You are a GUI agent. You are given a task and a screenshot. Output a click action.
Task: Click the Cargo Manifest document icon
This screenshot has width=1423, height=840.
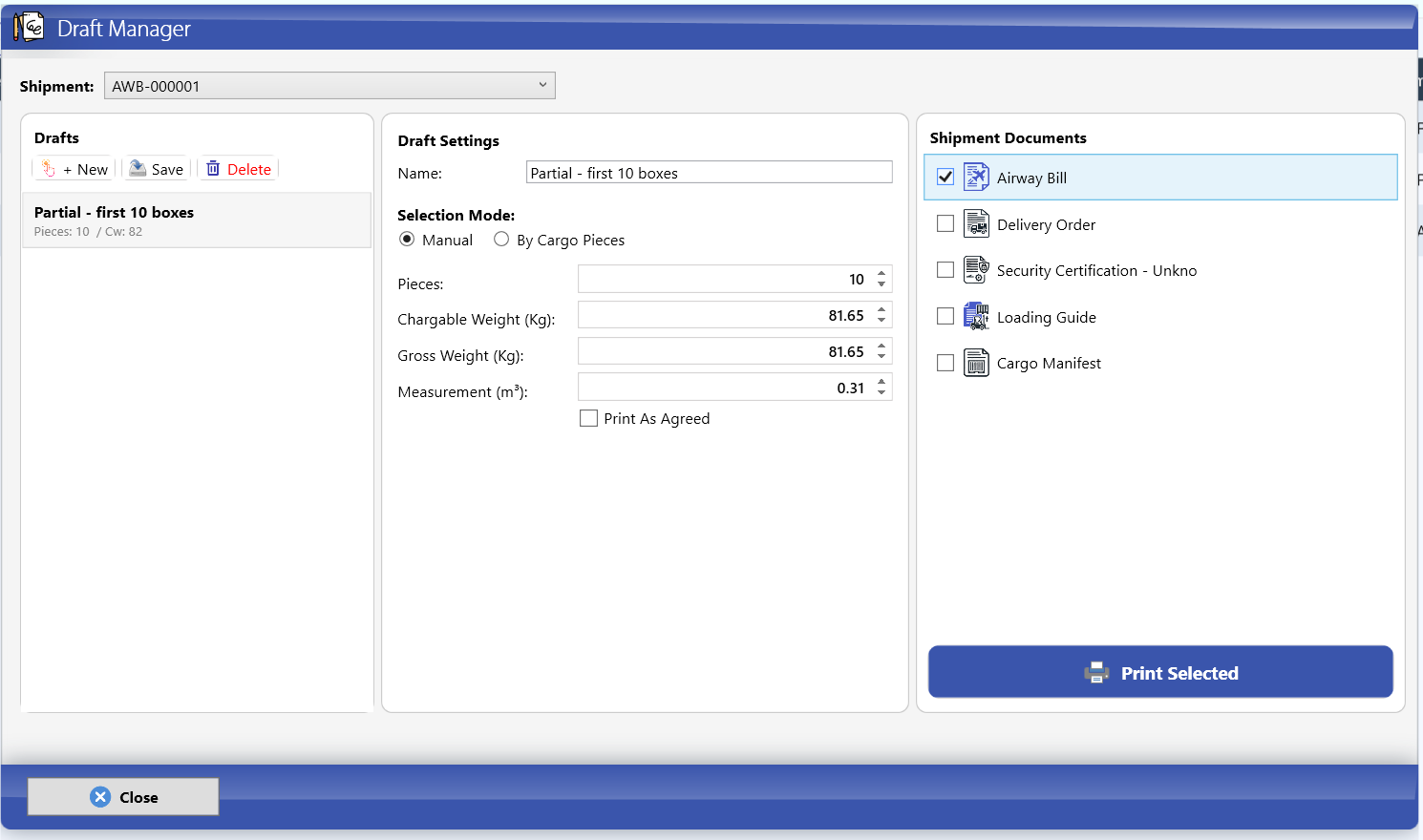(976, 363)
